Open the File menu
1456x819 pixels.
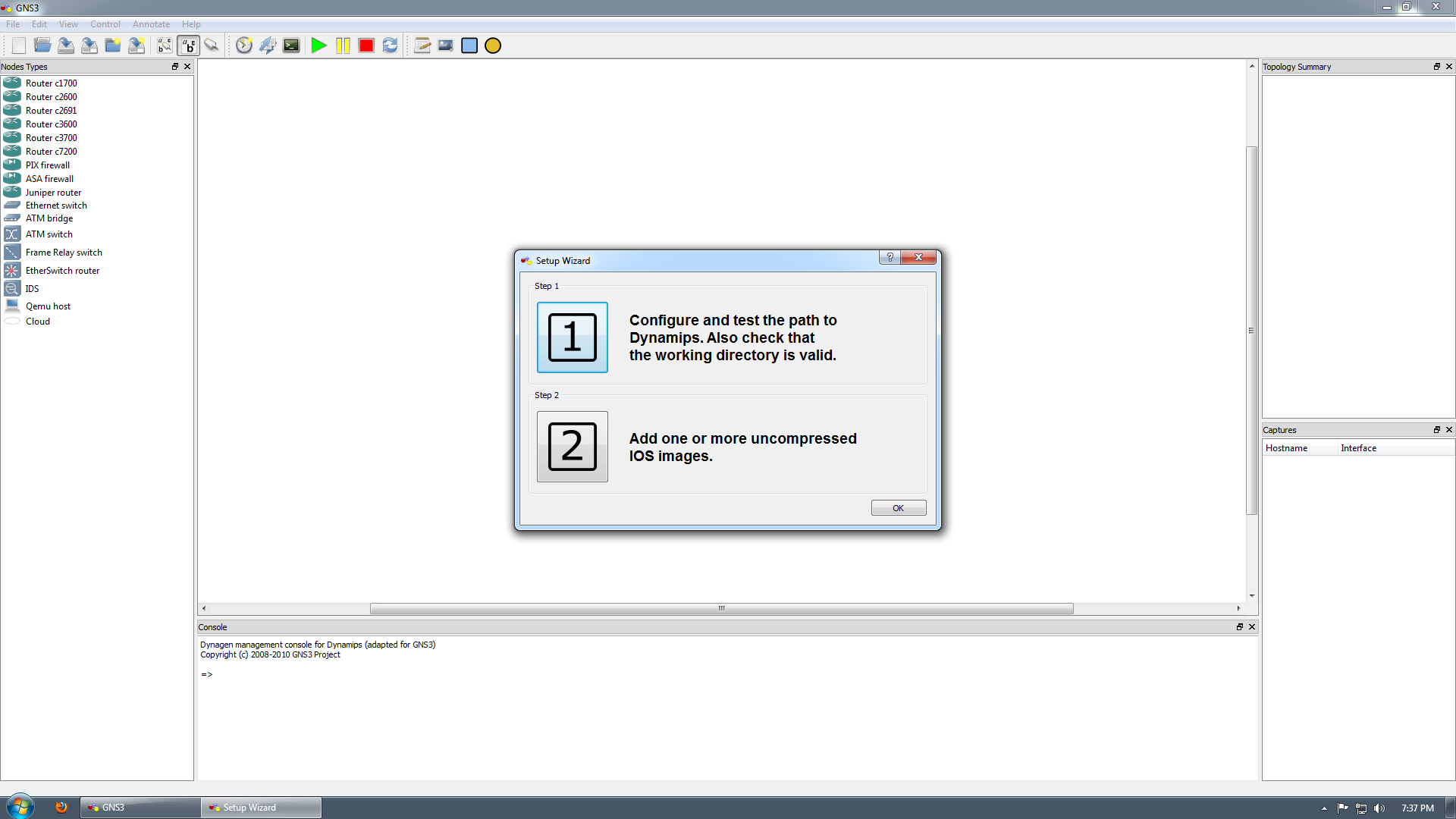pos(13,24)
